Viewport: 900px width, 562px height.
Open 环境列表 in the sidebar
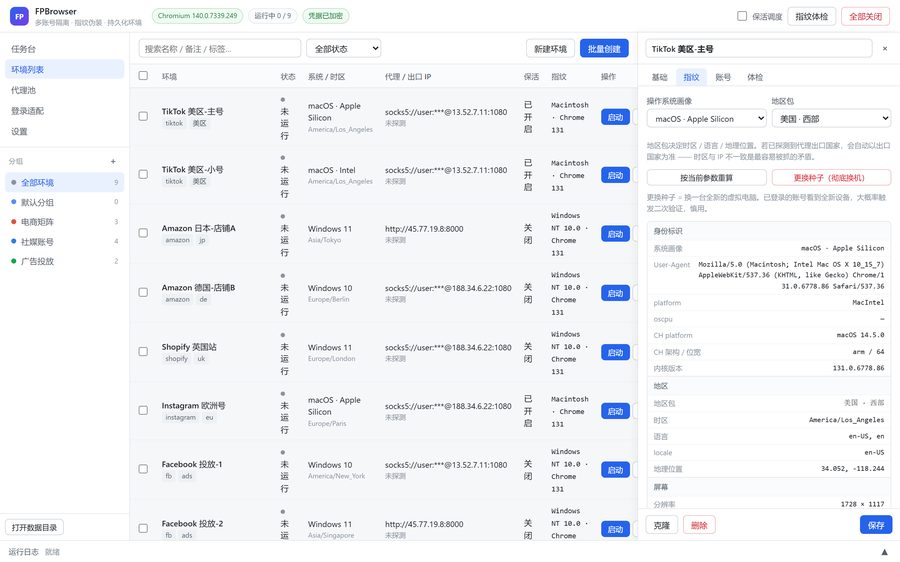pyautogui.click(x=64, y=69)
